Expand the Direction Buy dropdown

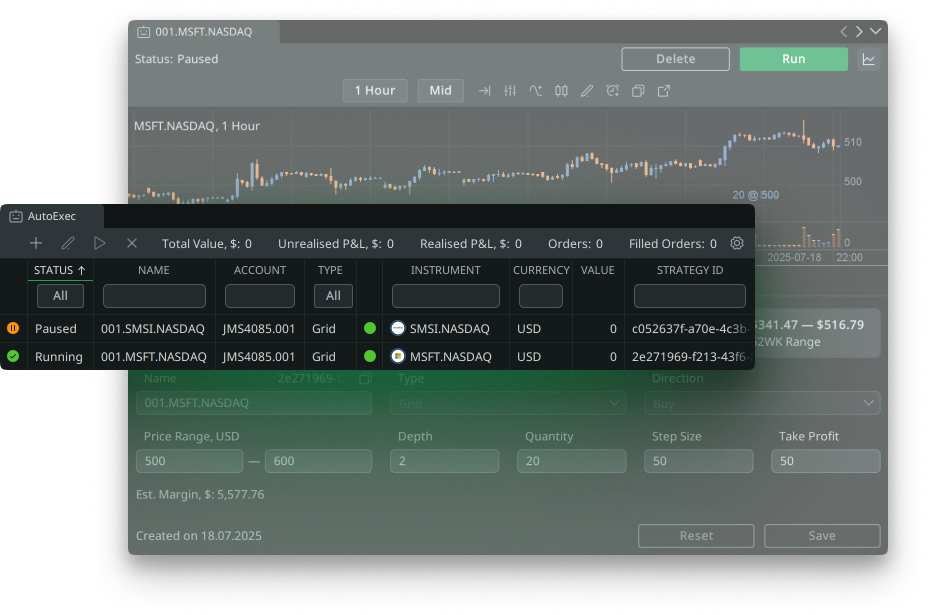pos(761,403)
